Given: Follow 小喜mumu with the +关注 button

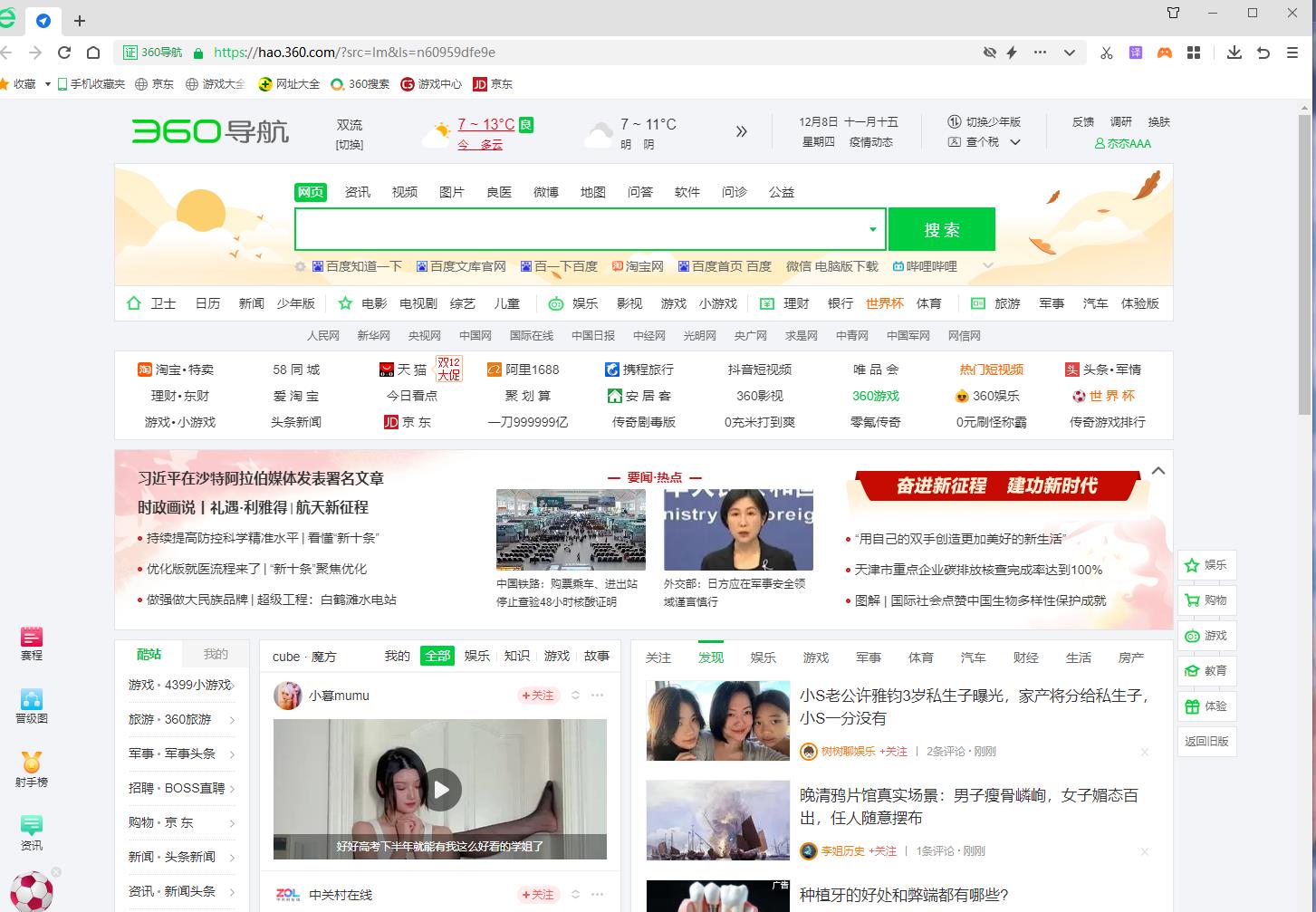Looking at the screenshot, I should [538, 696].
